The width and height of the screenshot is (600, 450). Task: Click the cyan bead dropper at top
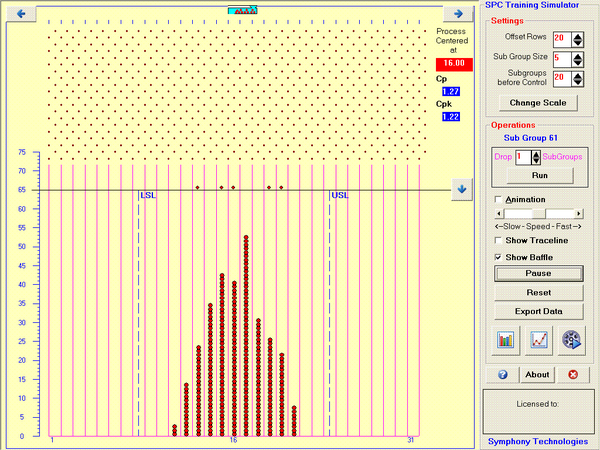click(x=243, y=10)
